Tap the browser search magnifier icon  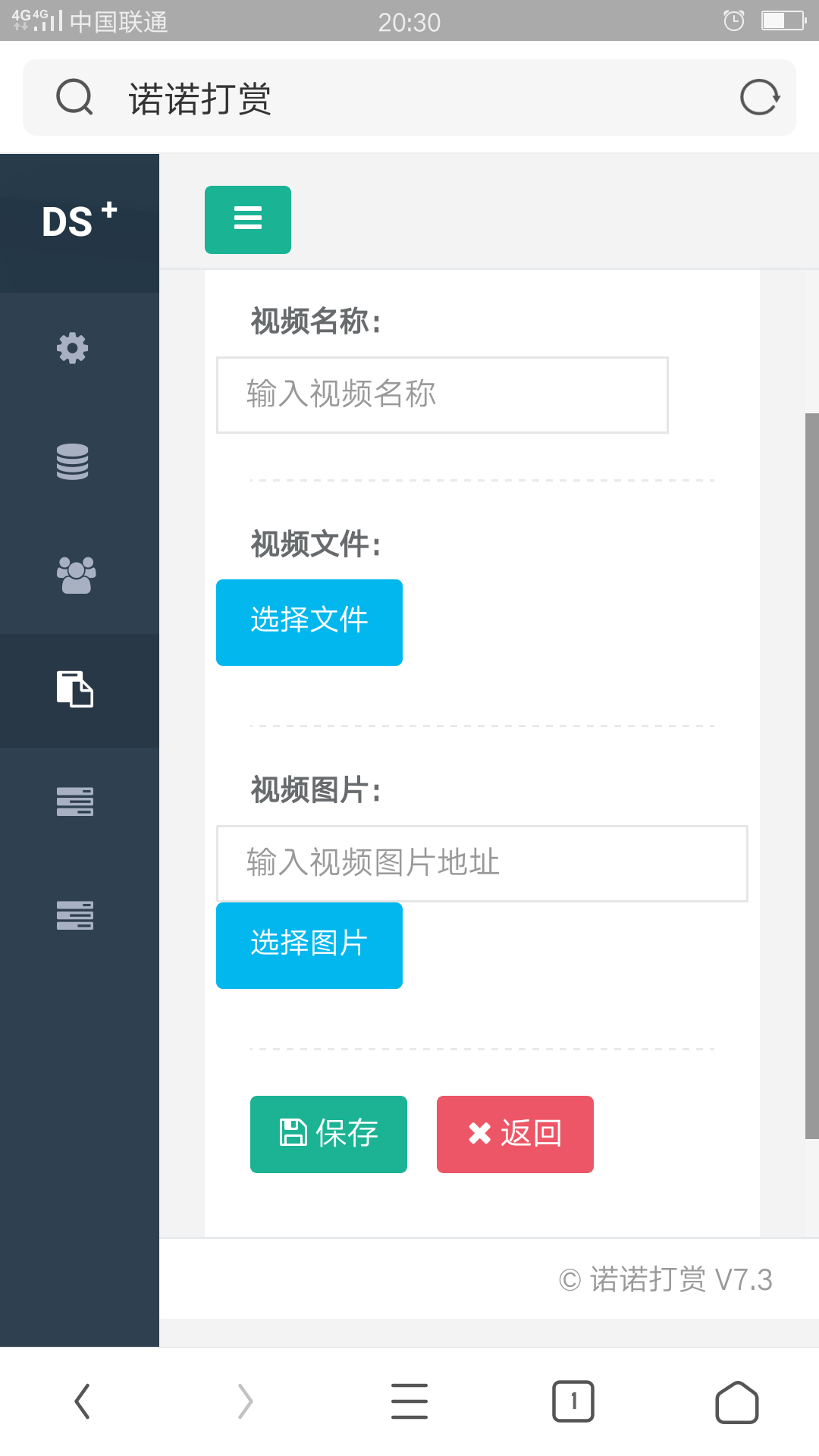click(x=74, y=97)
